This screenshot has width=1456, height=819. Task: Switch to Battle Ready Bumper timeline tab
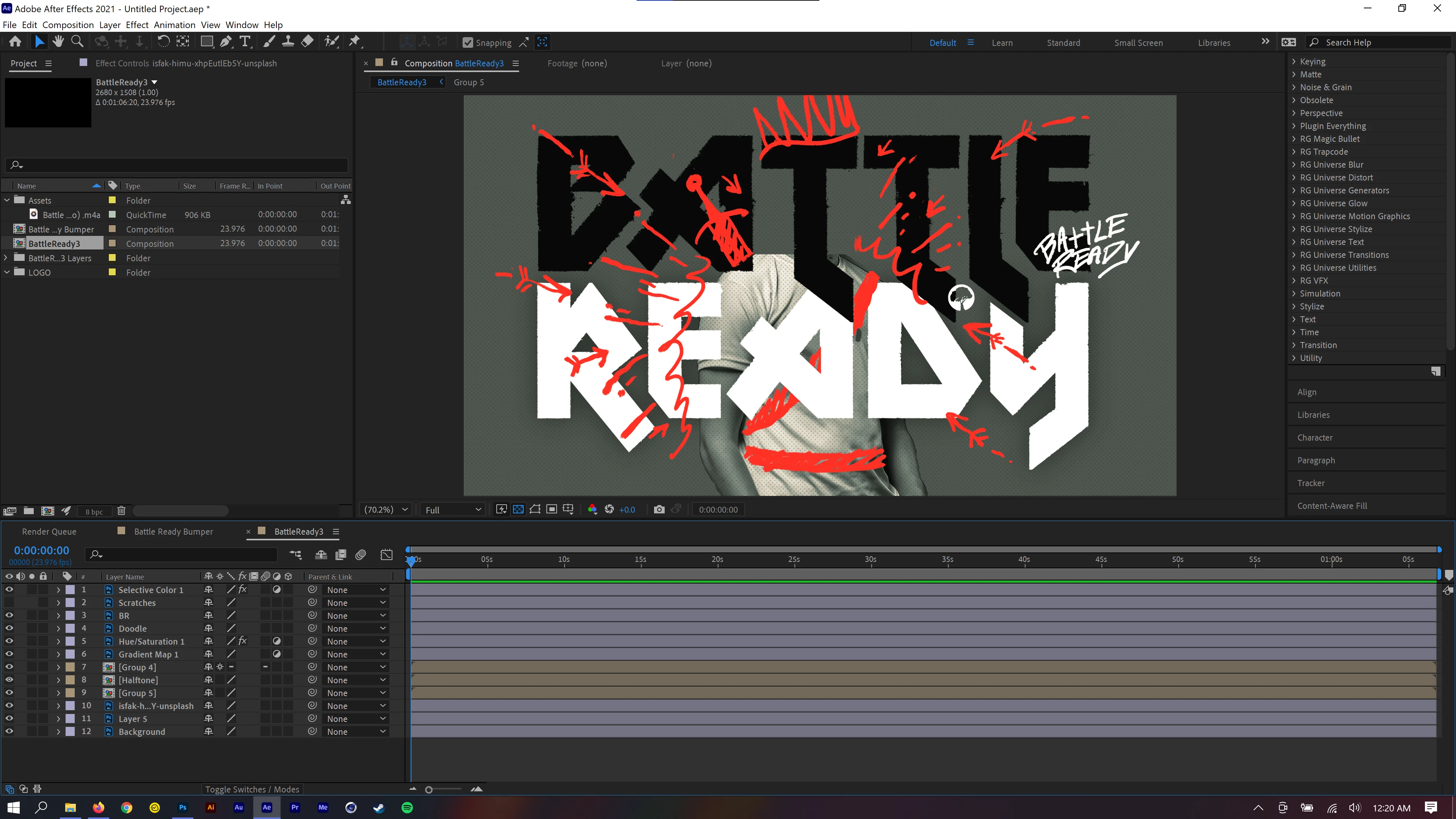[174, 531]
